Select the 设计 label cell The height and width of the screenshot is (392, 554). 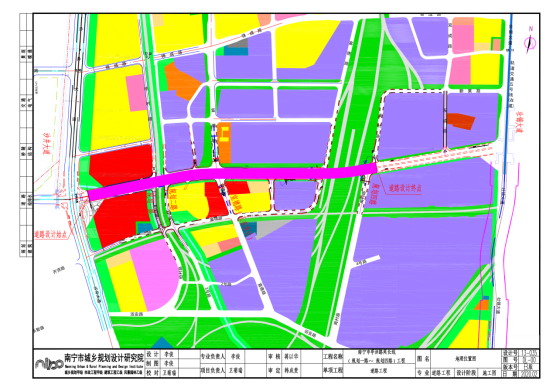153,354
